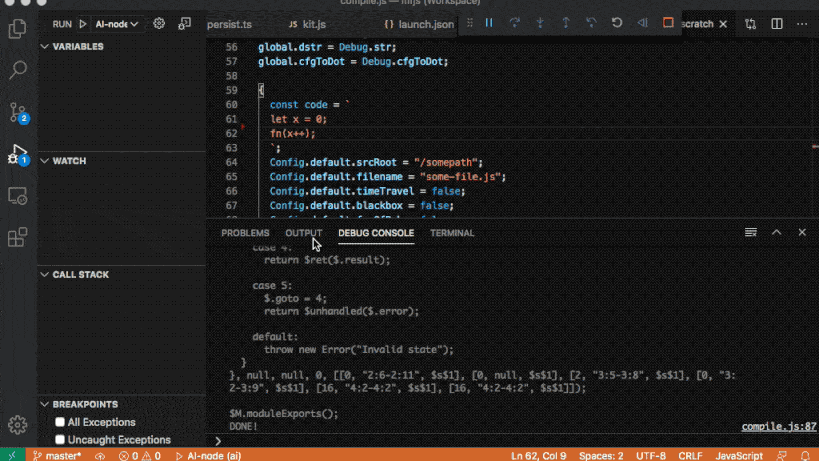Open the Extensions view icon

(x=17, y=237)
